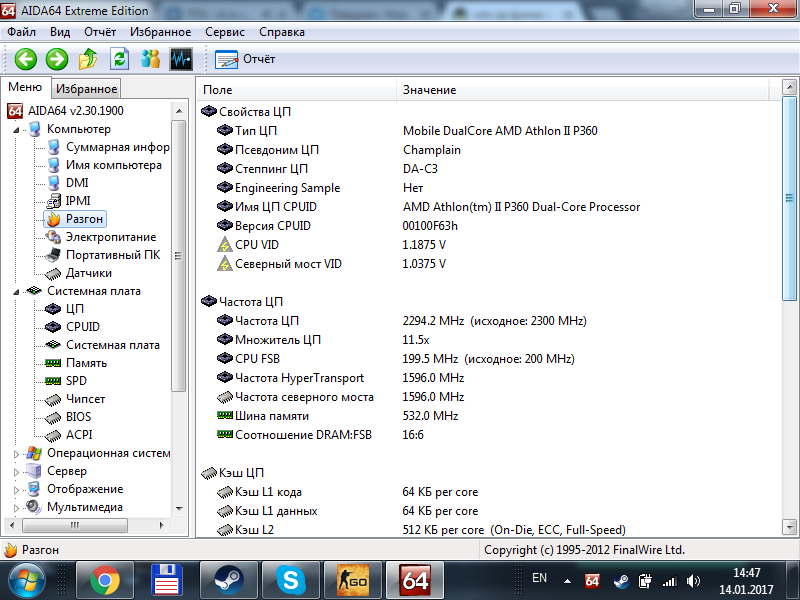The height and width of the screenshot is (600, 800).
Task: Click the volume speaker tray icon
Action: tap(693, 581)
